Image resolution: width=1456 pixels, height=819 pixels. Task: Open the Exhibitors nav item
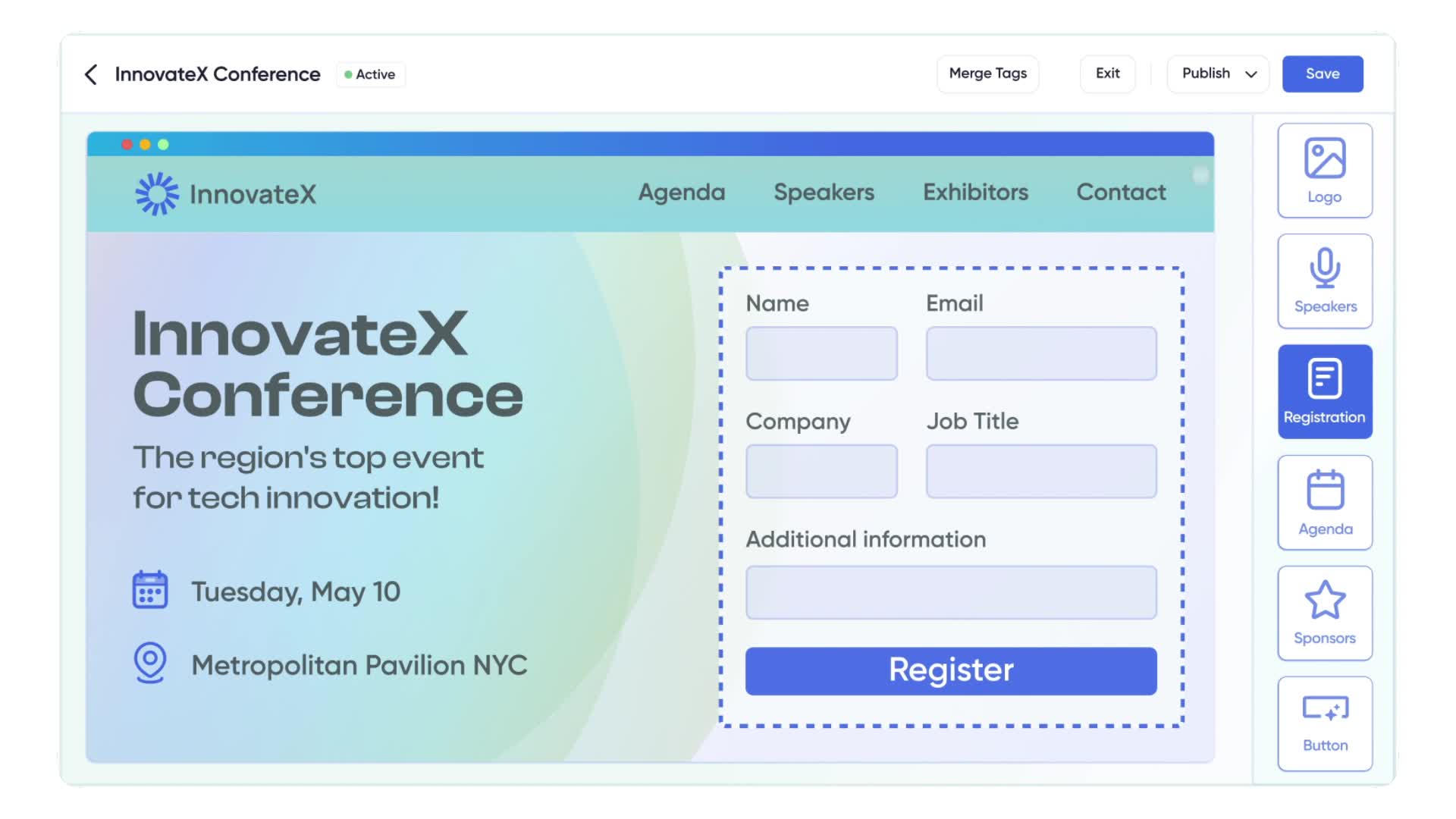[x=975, y=193]
